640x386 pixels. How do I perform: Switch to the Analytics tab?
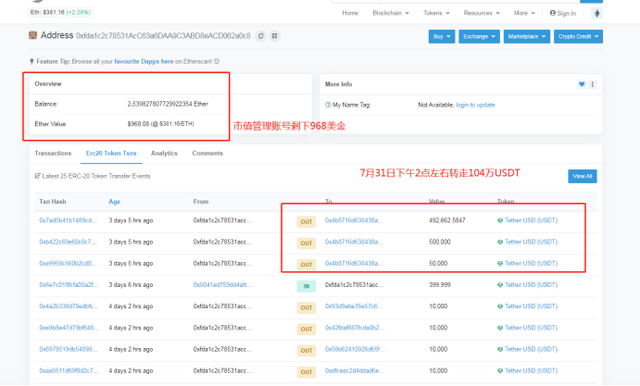pos(164,153)
